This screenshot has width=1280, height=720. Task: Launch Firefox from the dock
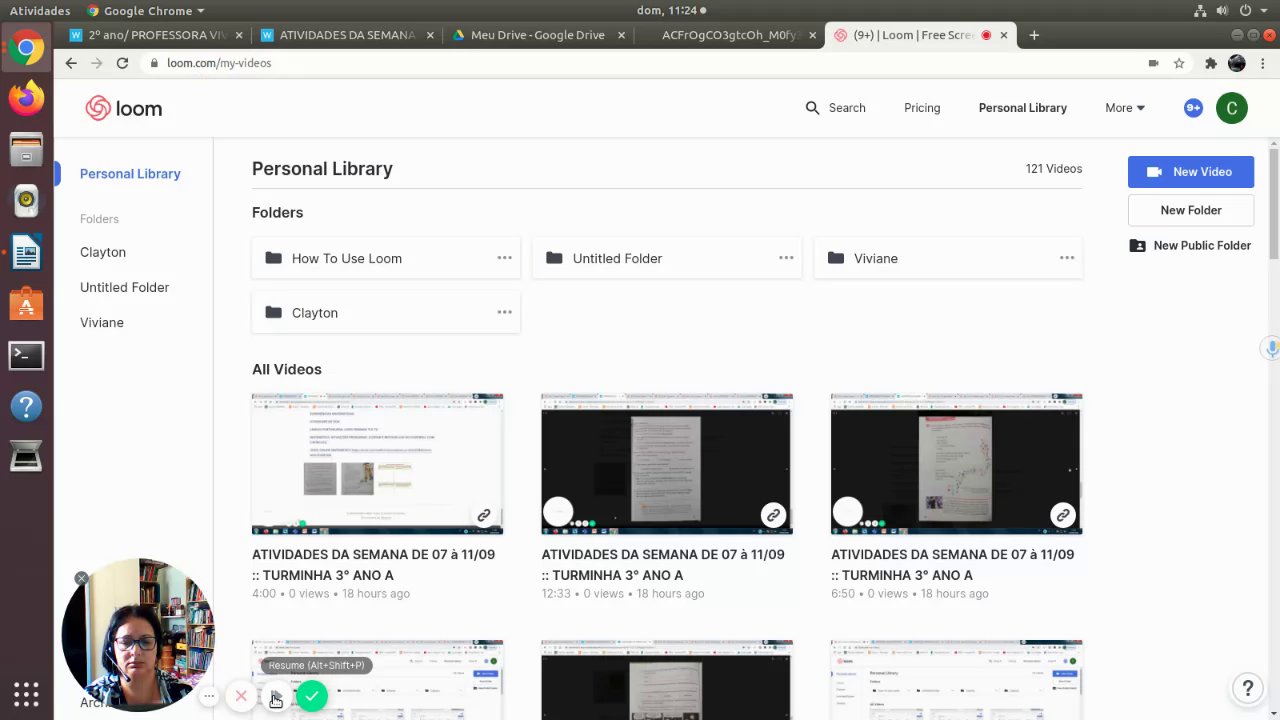[26, 98]
